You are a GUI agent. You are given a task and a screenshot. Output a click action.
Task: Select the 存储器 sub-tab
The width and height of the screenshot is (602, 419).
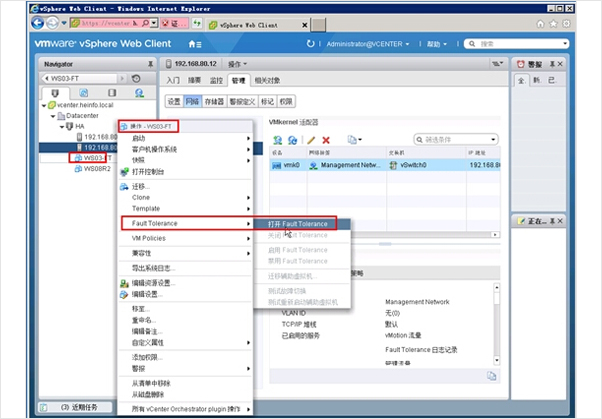[x=214, y=101]
